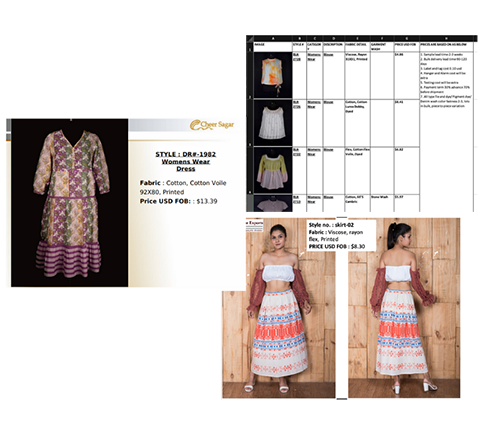500x427 pixels.
Task: Select column H header in spreadsheet
Action: [x=446, y=39]
